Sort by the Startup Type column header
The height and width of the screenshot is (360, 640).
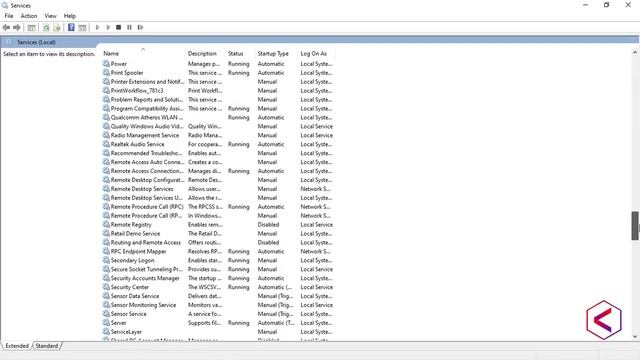(x=273, y=53)
